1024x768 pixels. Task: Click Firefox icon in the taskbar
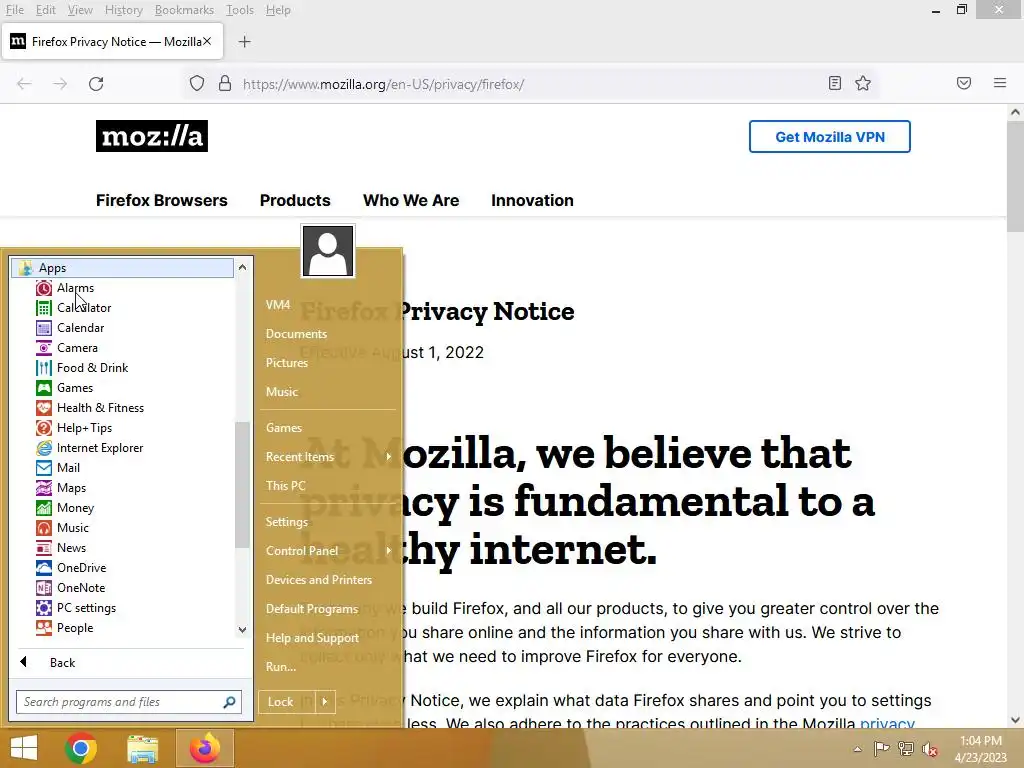[204, 748]
